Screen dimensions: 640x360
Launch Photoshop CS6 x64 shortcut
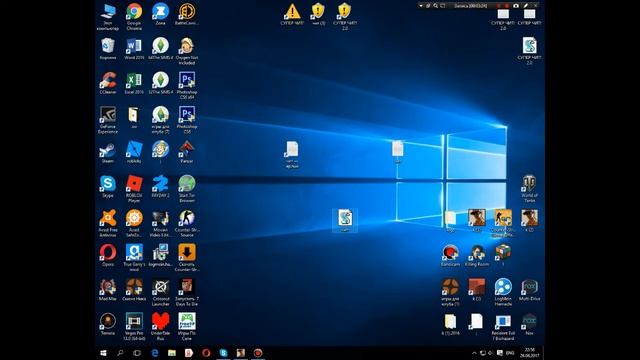pos(187,85)
